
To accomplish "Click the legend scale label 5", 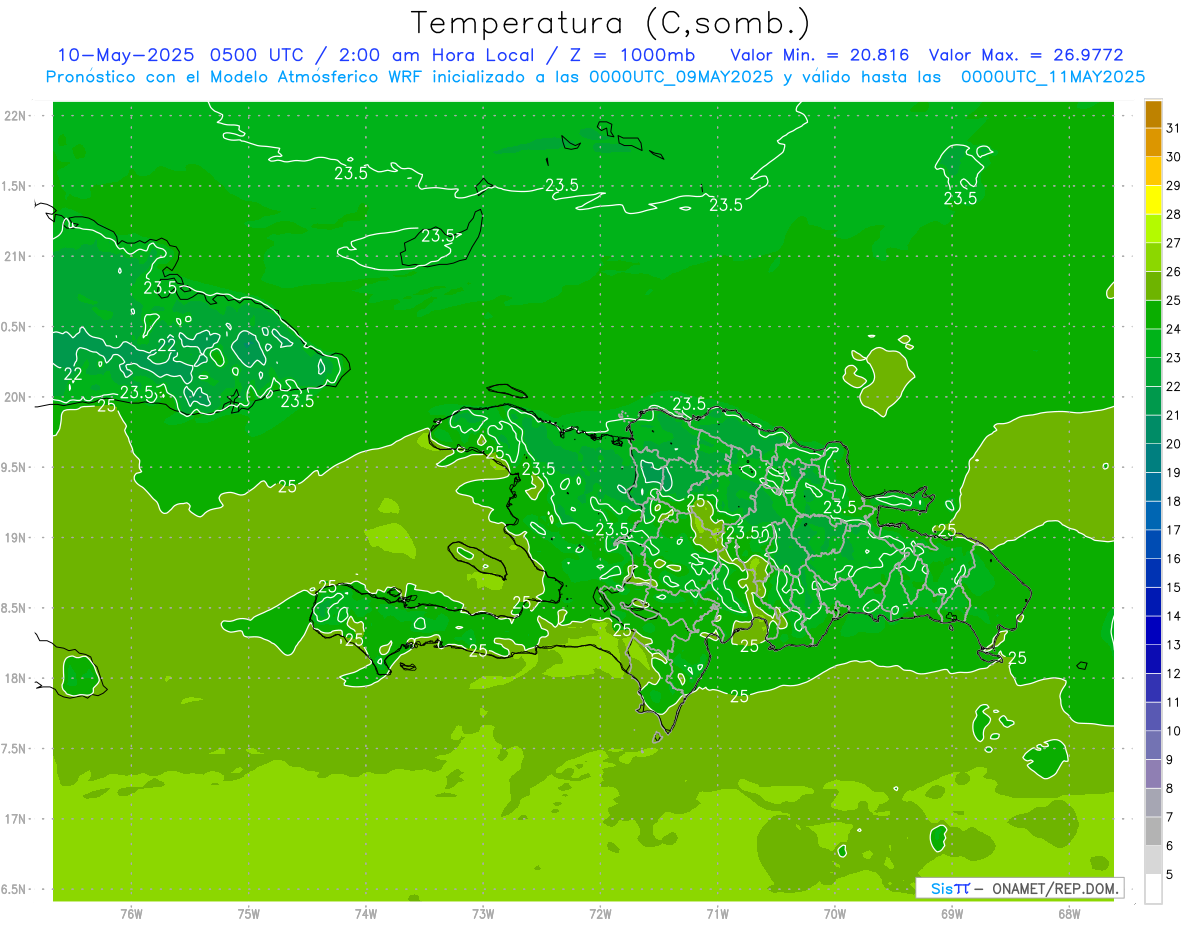I will coord(1170,875).
